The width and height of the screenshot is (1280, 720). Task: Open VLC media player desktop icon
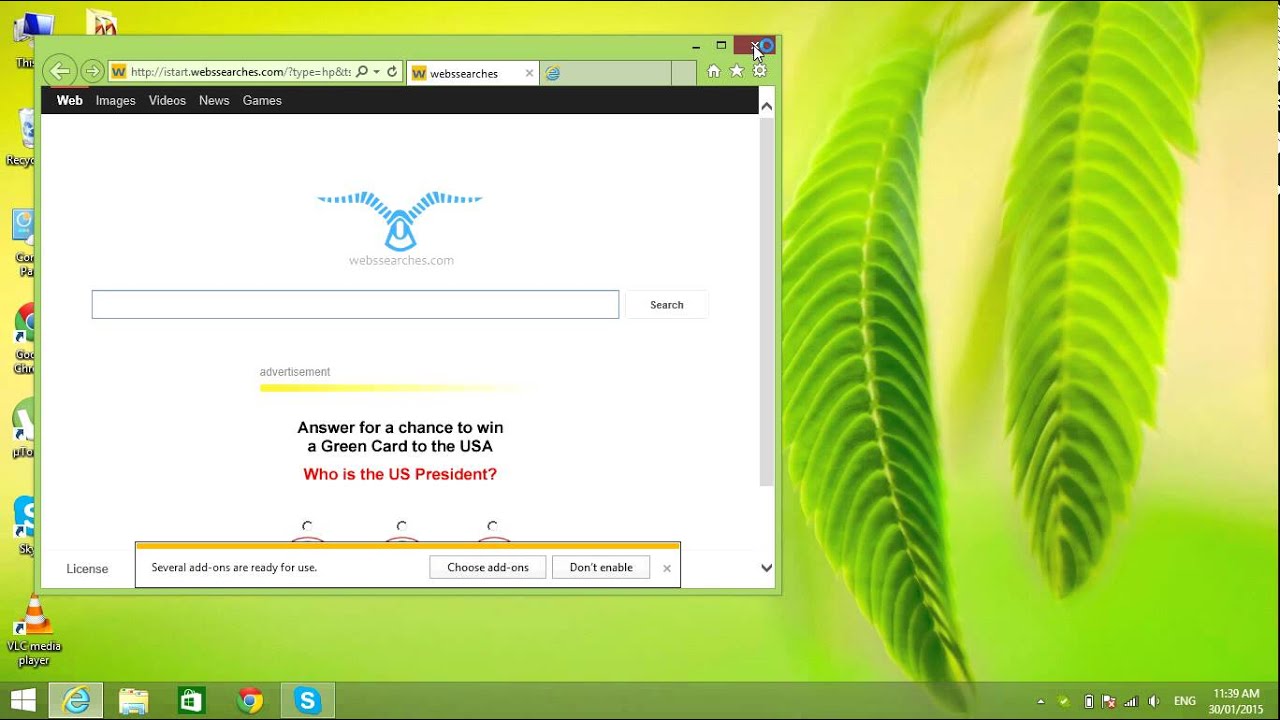[x=34, y=632]
